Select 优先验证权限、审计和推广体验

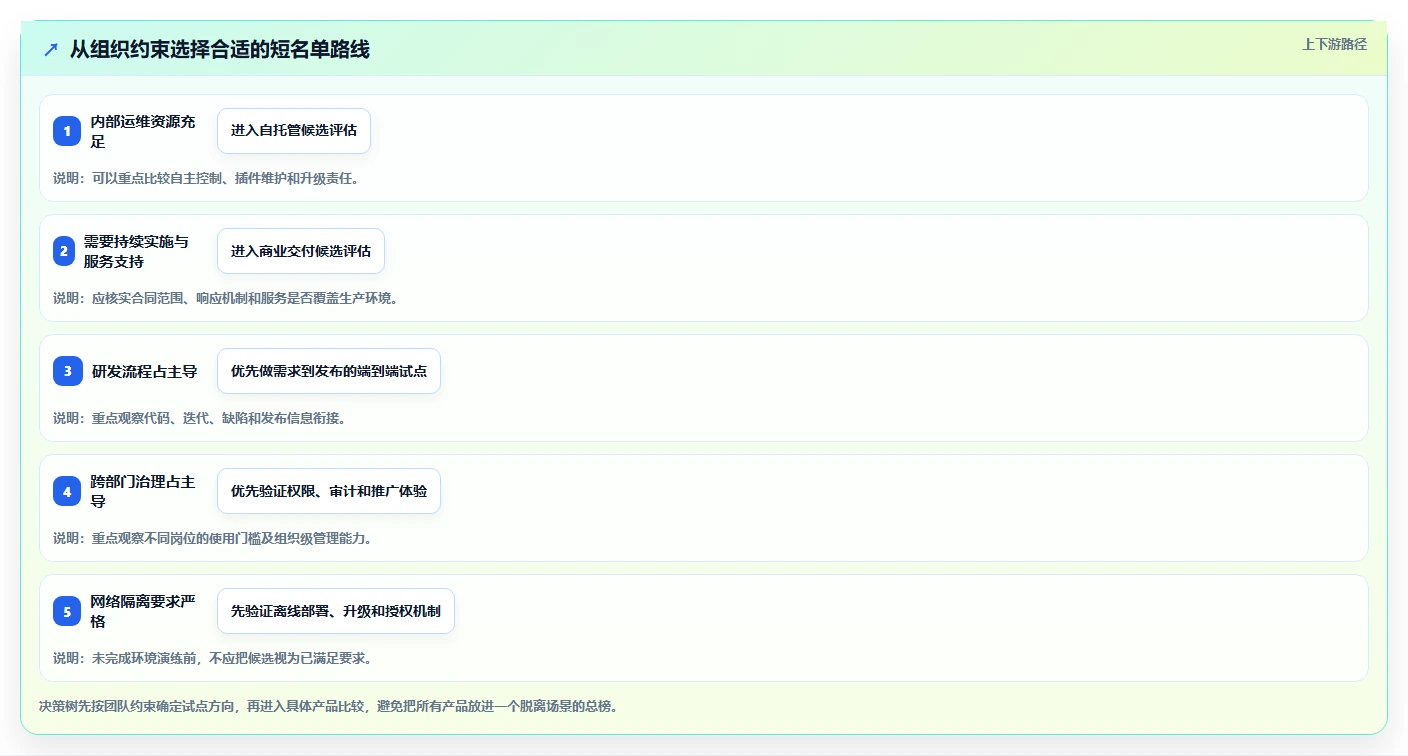pos(329,491)
